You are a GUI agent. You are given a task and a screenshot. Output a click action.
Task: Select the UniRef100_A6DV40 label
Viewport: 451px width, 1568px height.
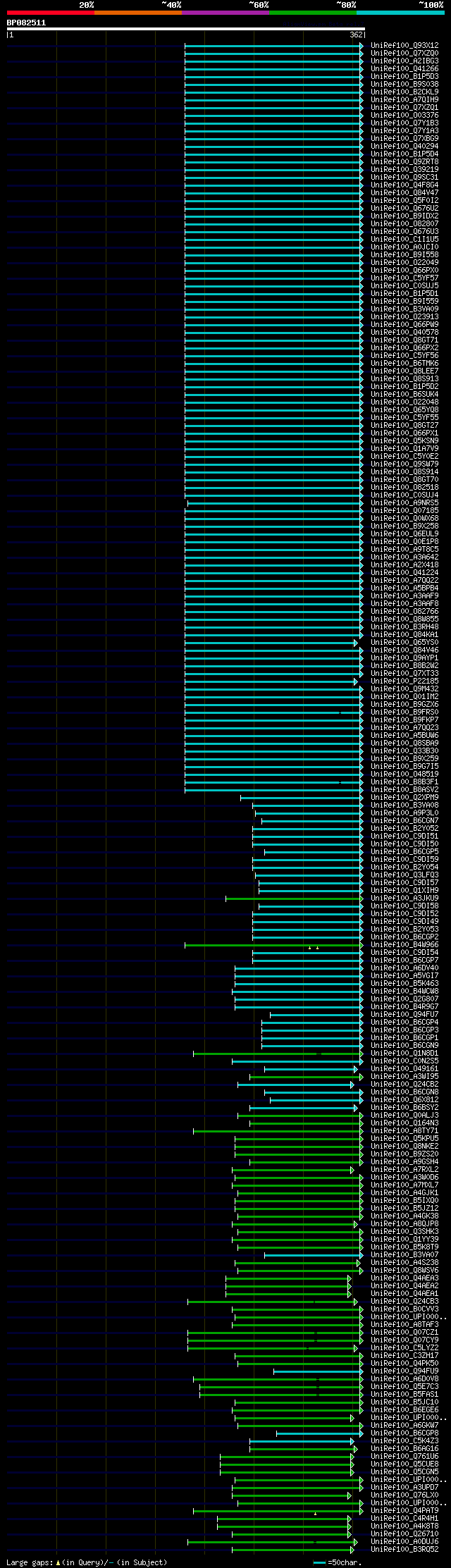point(404,968)
